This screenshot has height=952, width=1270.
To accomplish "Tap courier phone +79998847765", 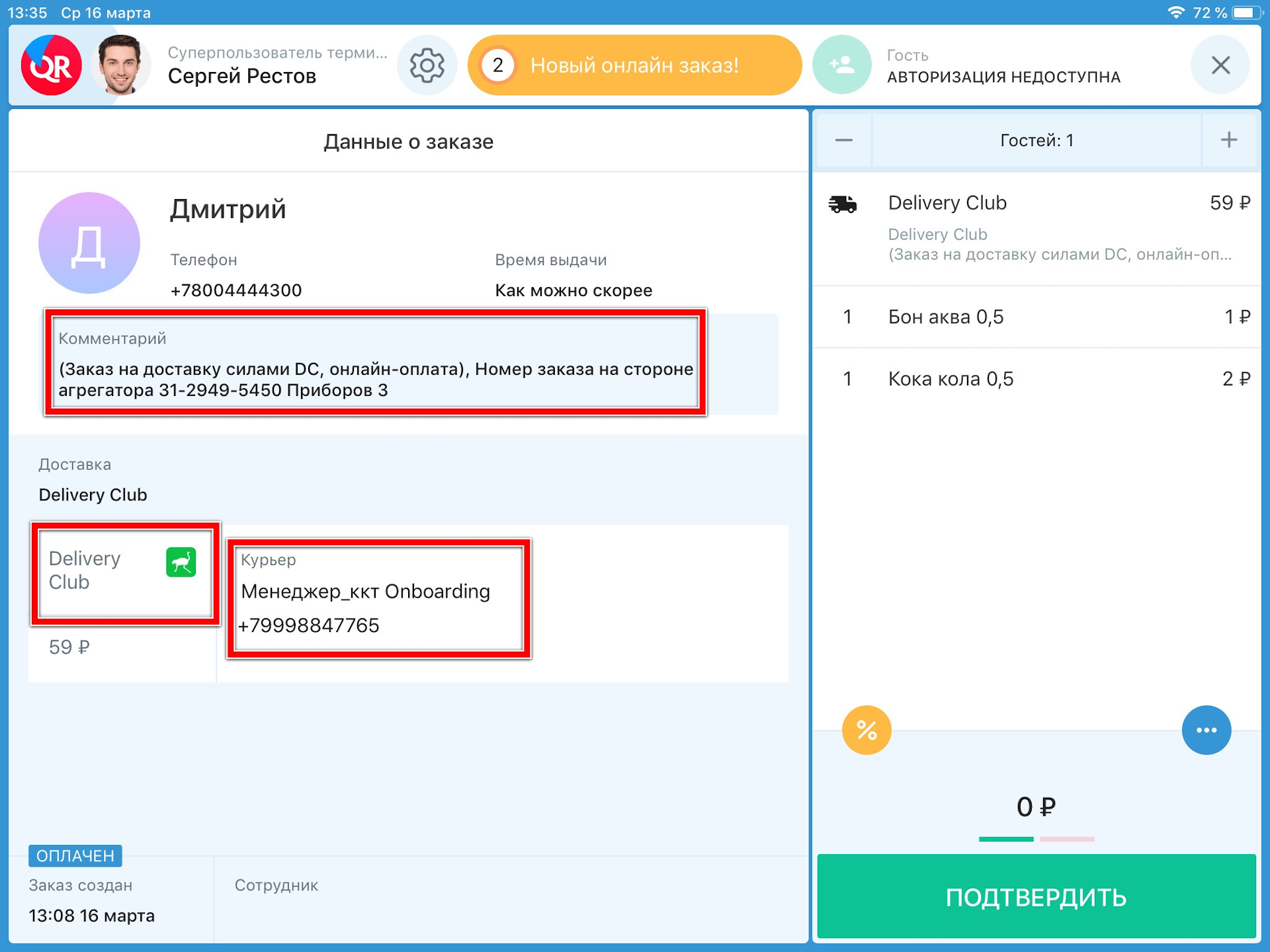I will coord(309,625).
